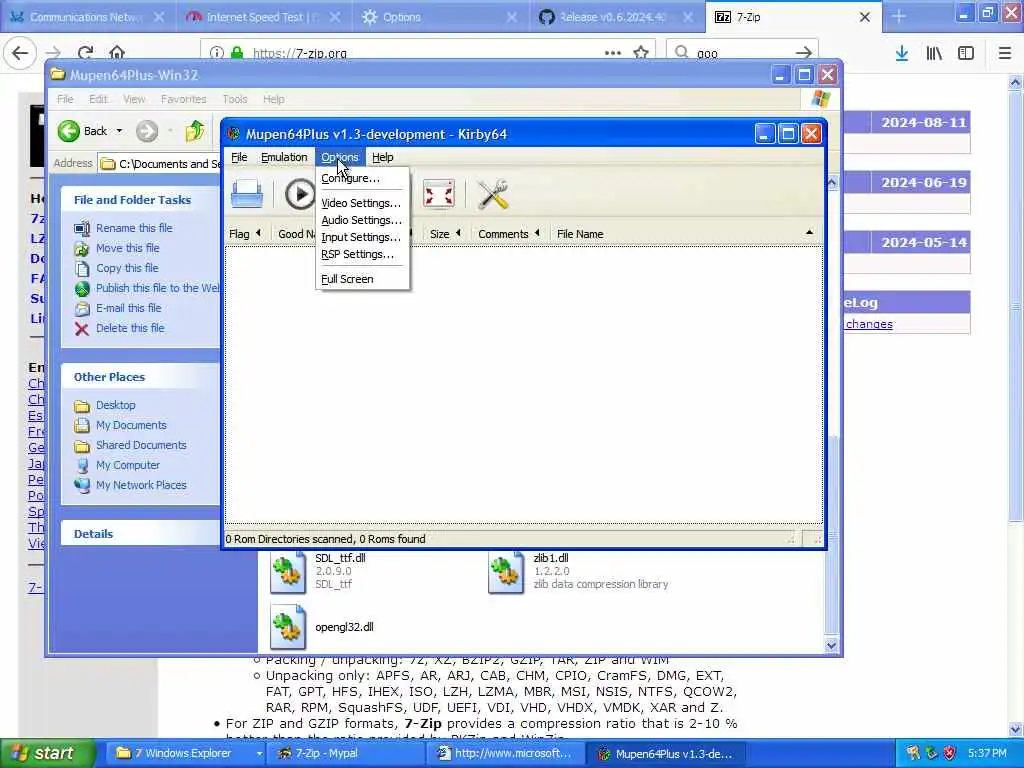Click browser back arrow button
Image resolution: width=1024 pixels, height=768 pixels.
point(20,53)
